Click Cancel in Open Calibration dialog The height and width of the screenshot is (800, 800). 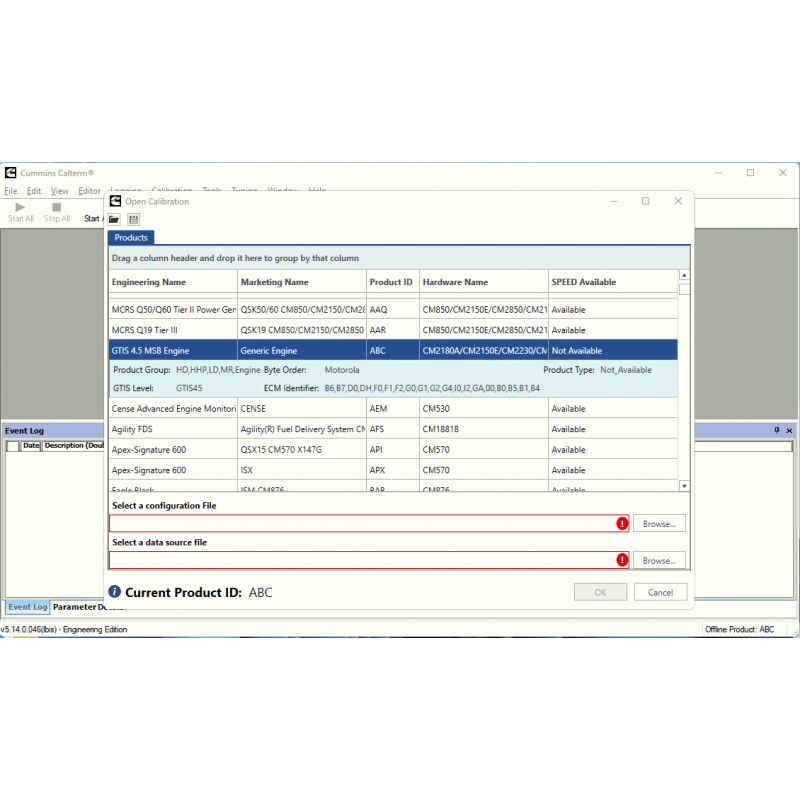(660, 592)
